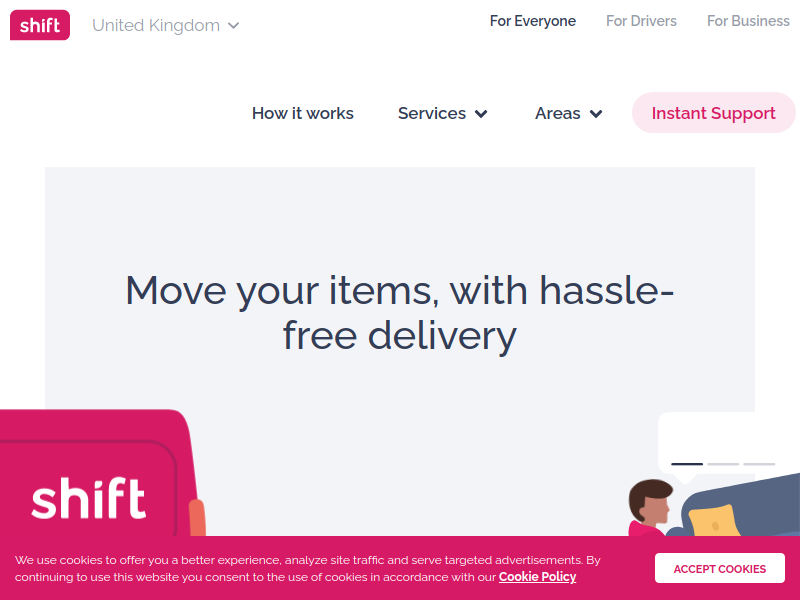Click the large shift van logo
Image resolution: width=800 pixels, height=600 pixels.
[89, 498]
